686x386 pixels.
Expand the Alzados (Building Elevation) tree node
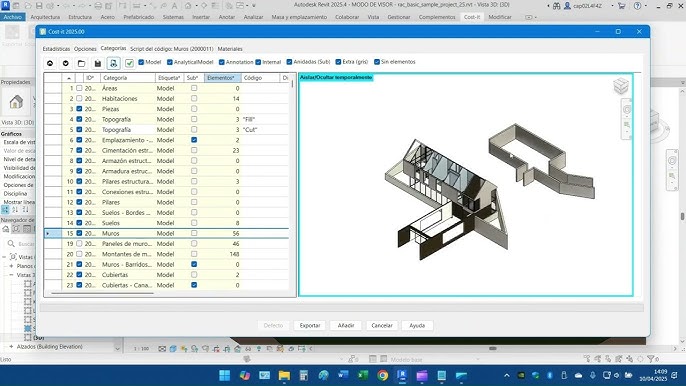coord(11,347)
